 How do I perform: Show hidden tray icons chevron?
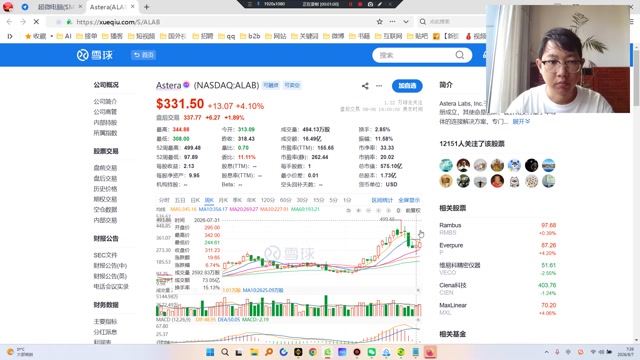coord(547,352)
